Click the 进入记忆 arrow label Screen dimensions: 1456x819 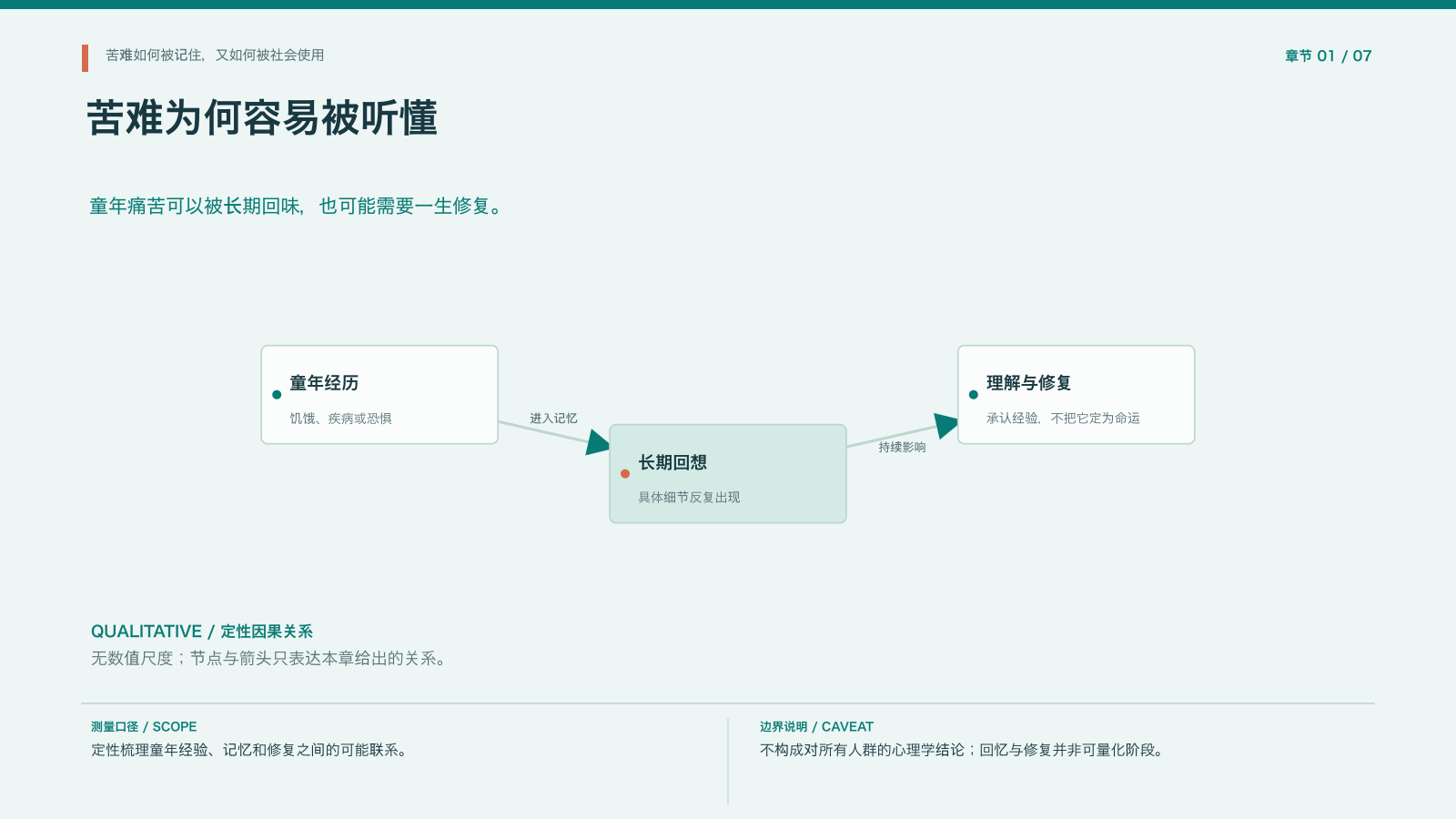point(553,419)
